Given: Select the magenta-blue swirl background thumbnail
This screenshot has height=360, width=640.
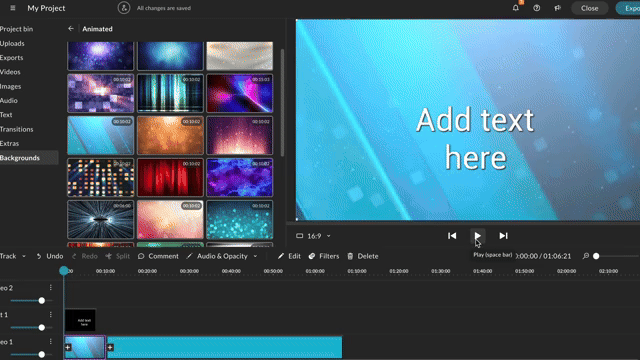Looking at the screenshot, I should click(x=240, y=93).
